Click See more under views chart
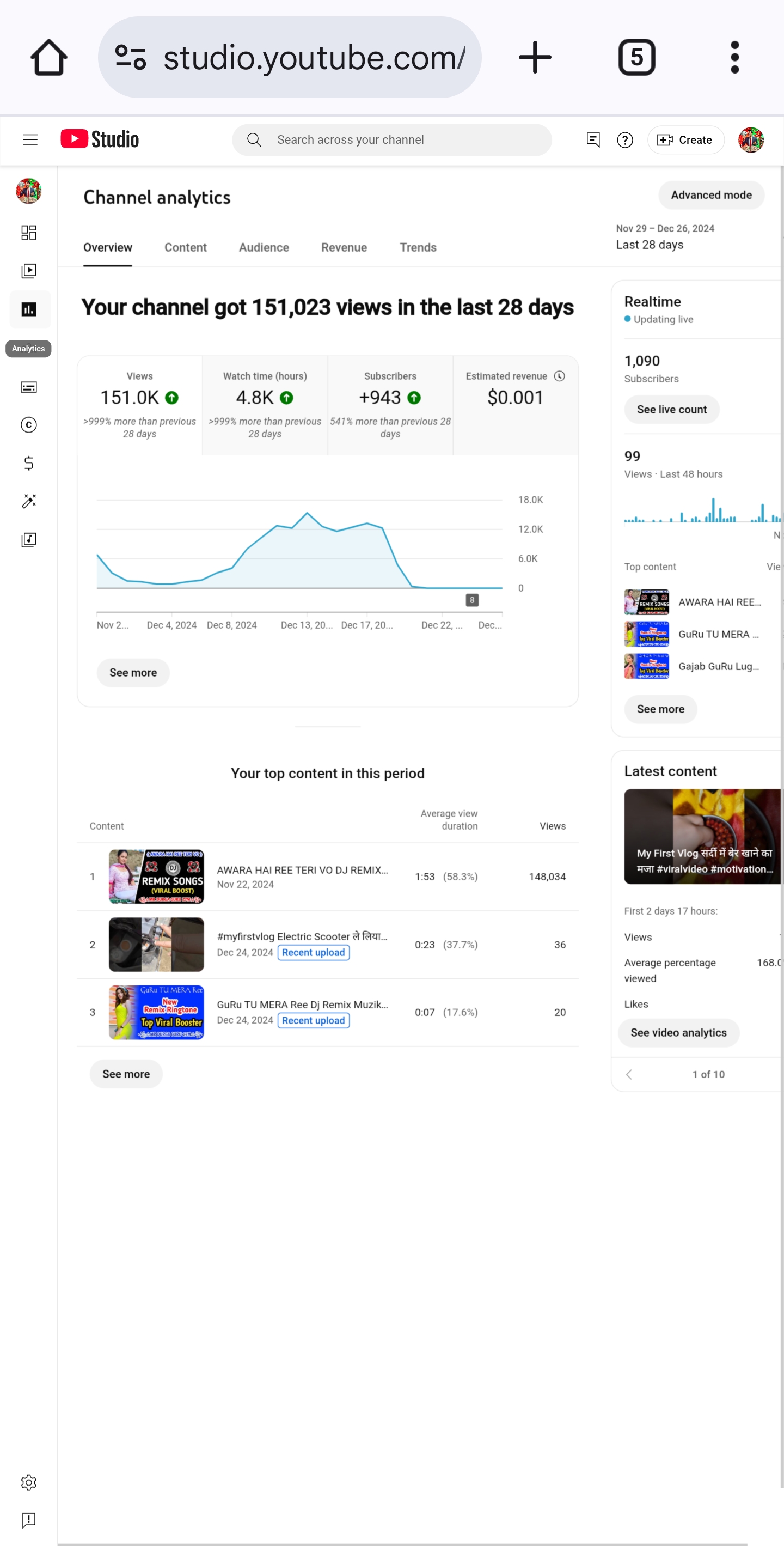 (x=133, y=673)
